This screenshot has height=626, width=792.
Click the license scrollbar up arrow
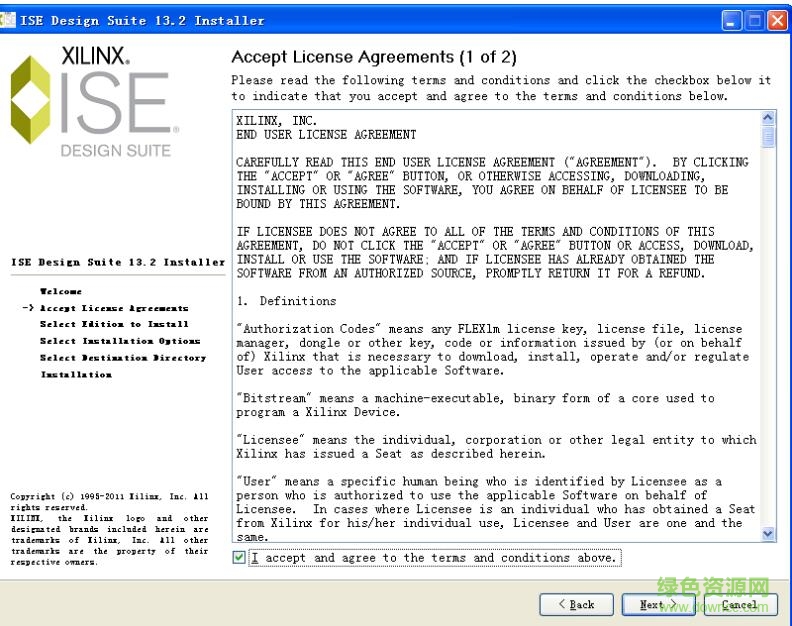pos(768,118)
